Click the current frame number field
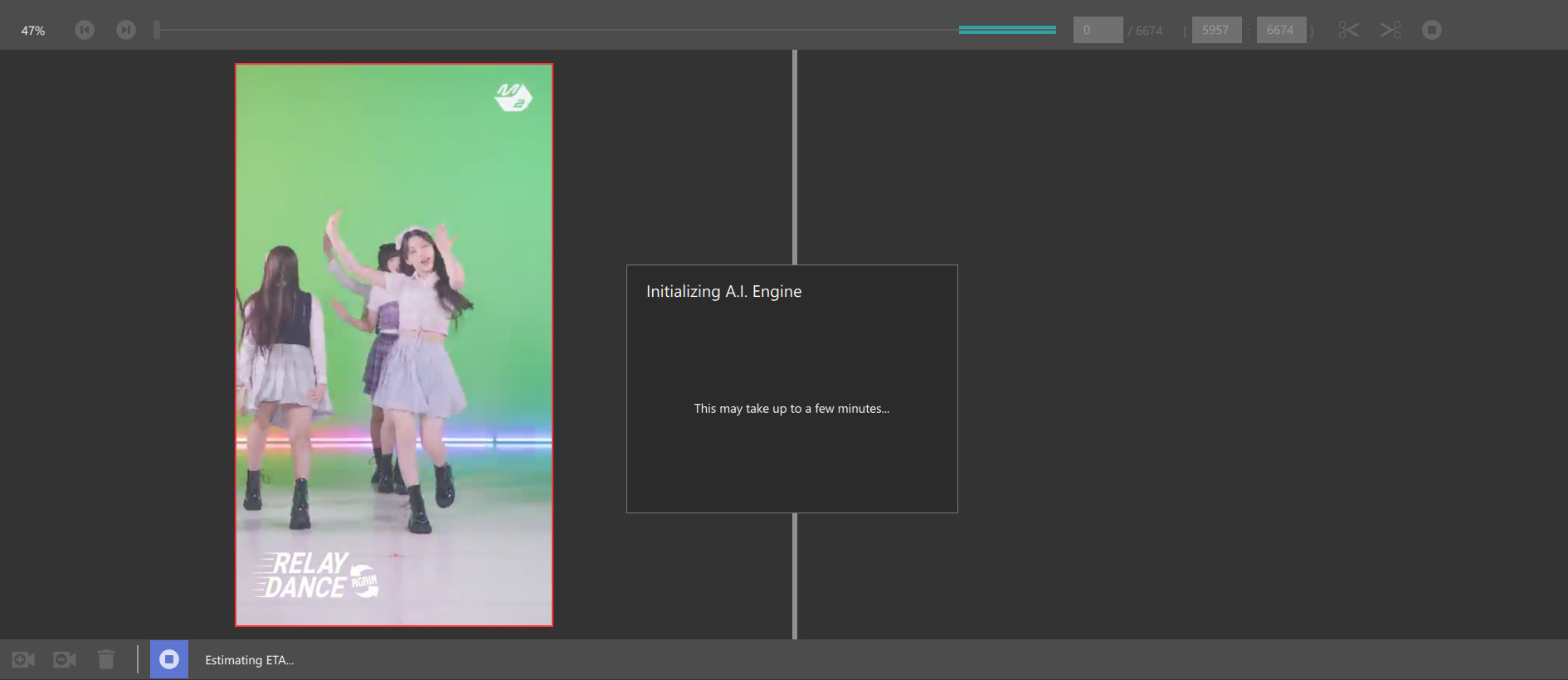 point(1098,30)
